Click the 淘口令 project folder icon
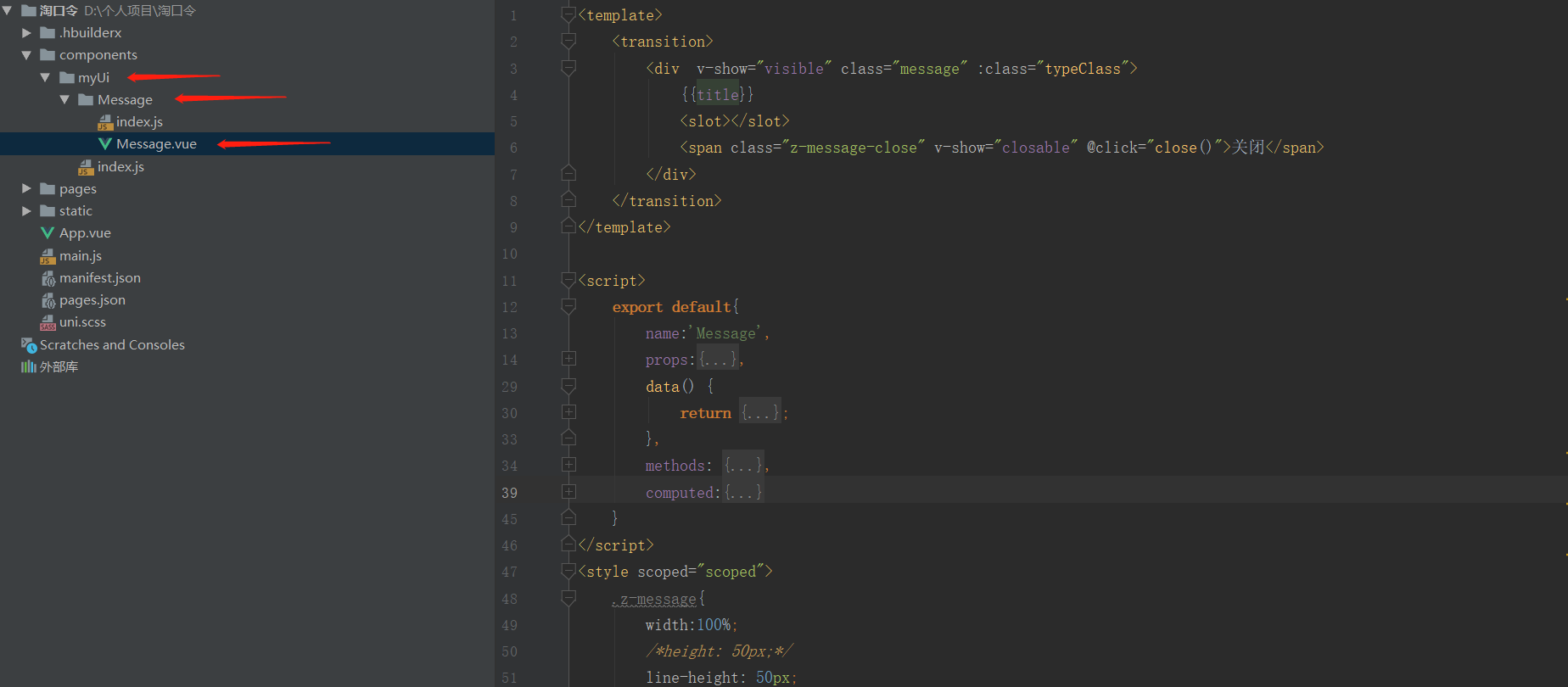This screenshot has height=687, width=1568. click(x=28, y=10)
